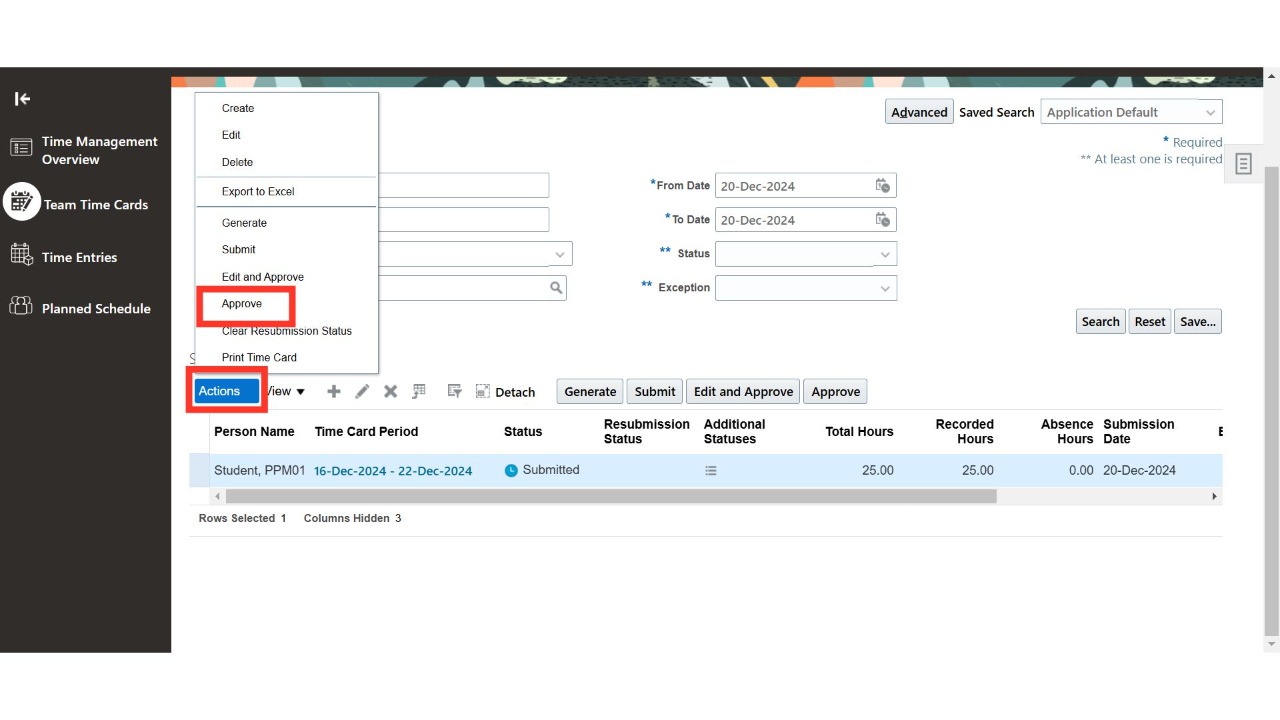Click the Approve toolbar button

836,392
